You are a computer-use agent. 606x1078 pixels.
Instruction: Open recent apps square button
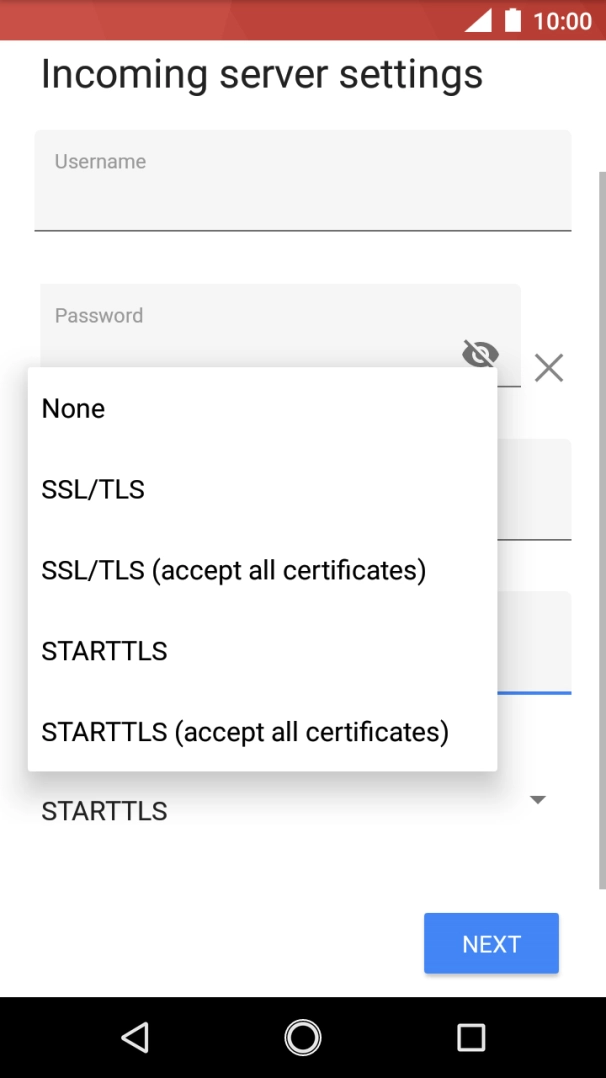[x=470, y=1037]
